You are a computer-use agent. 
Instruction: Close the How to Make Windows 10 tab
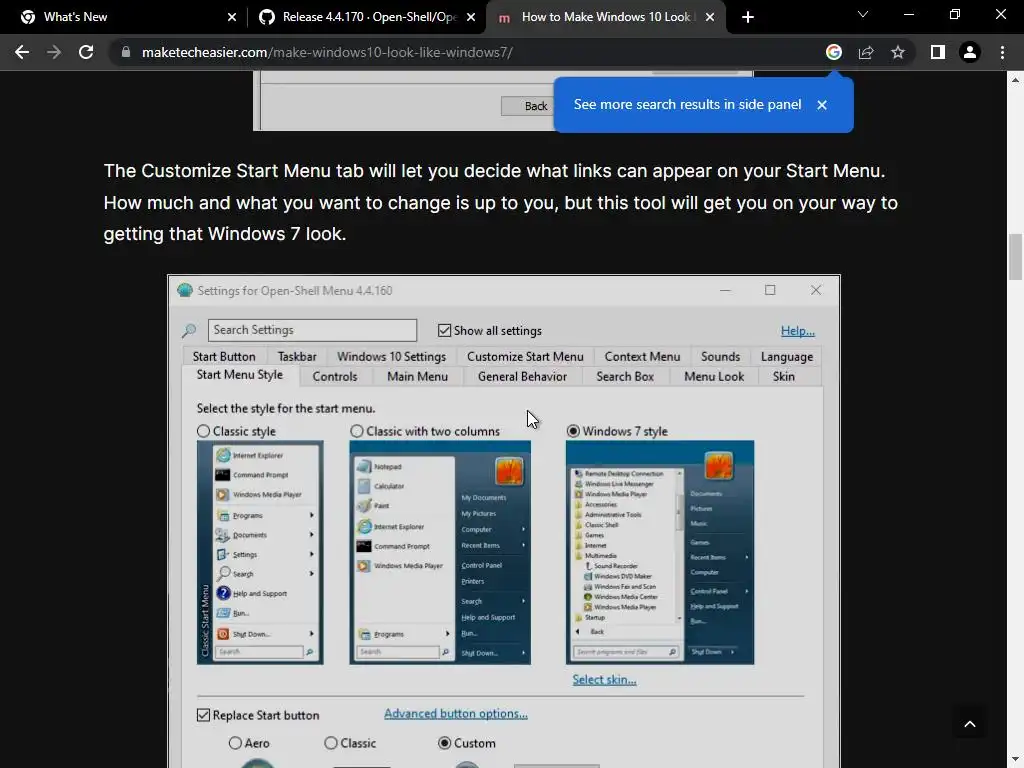pyautogui.click(x=710, y=17)
